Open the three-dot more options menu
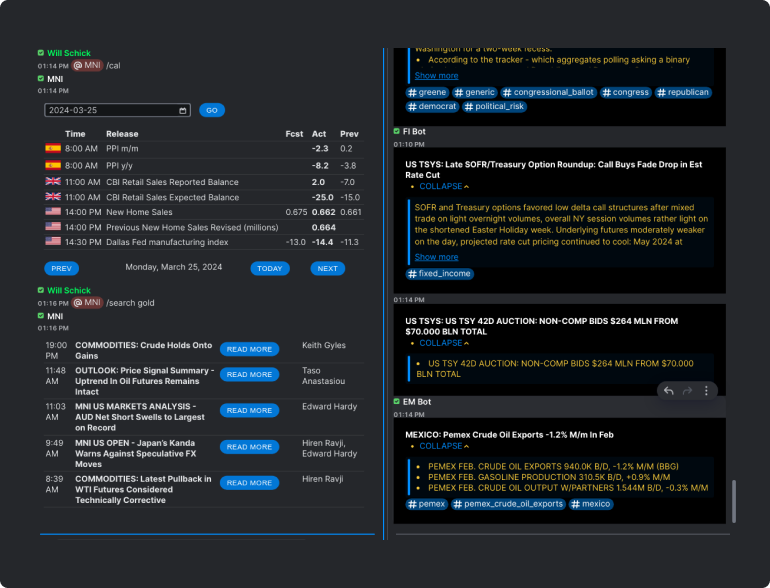 [706, 391]
